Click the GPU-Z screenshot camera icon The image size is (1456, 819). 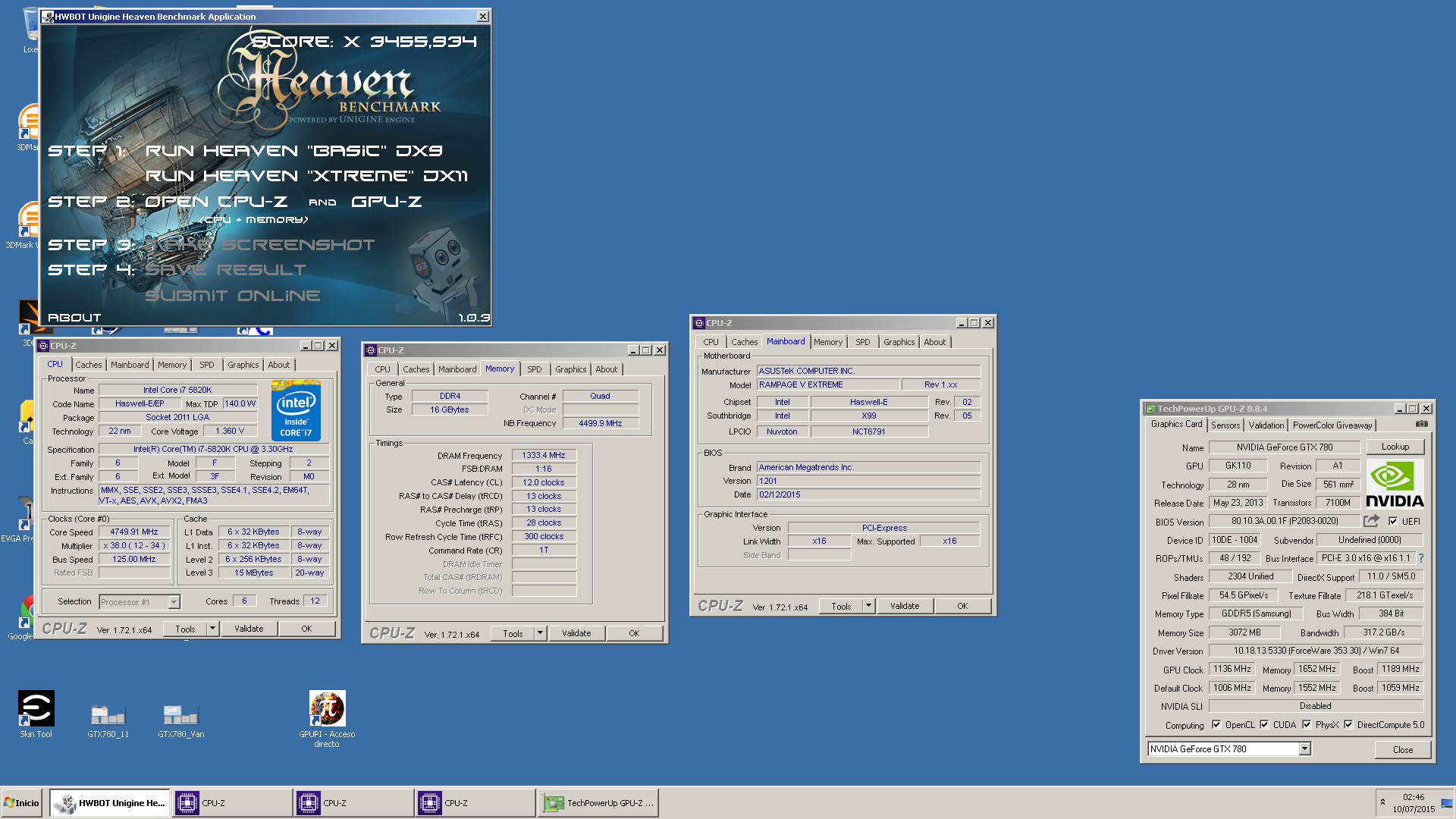pos(1421,424)
